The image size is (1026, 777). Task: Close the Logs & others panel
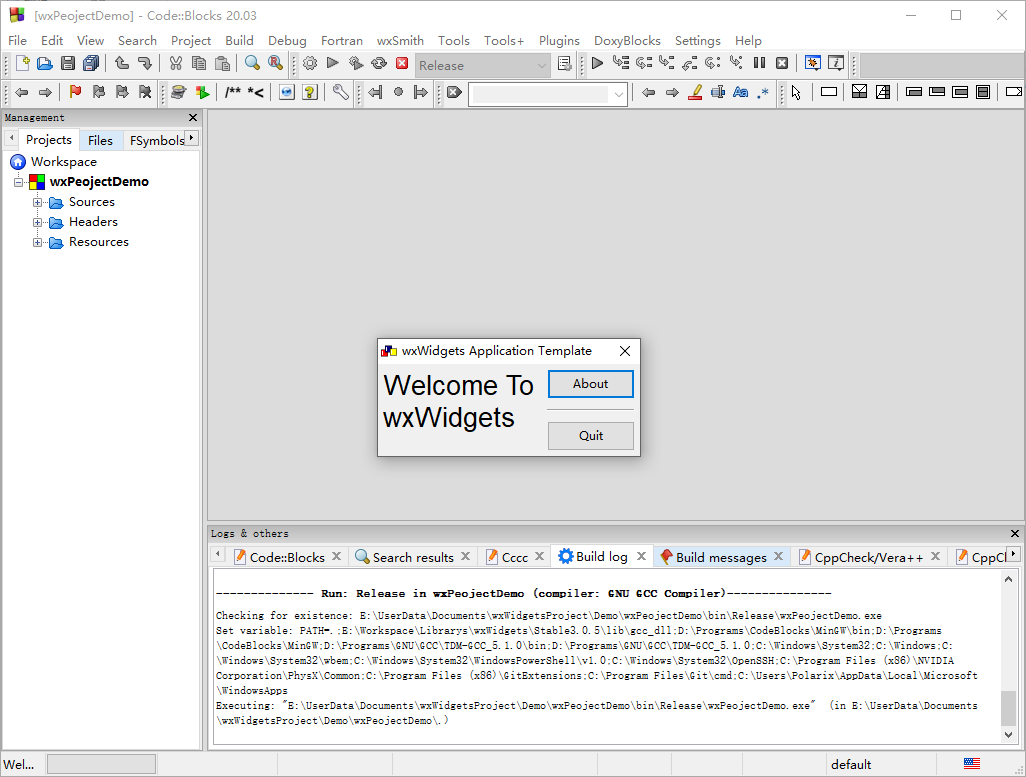point(1015,533)
